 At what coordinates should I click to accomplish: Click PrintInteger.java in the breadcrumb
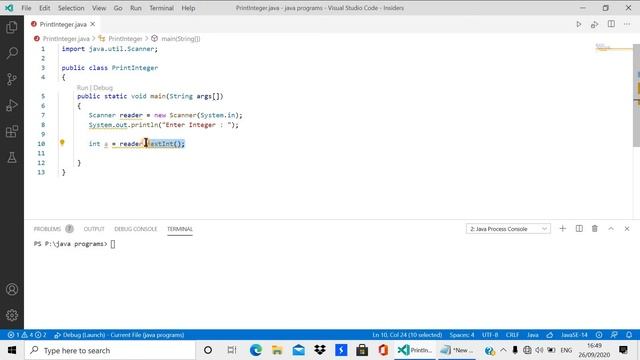tap(66, 39)
